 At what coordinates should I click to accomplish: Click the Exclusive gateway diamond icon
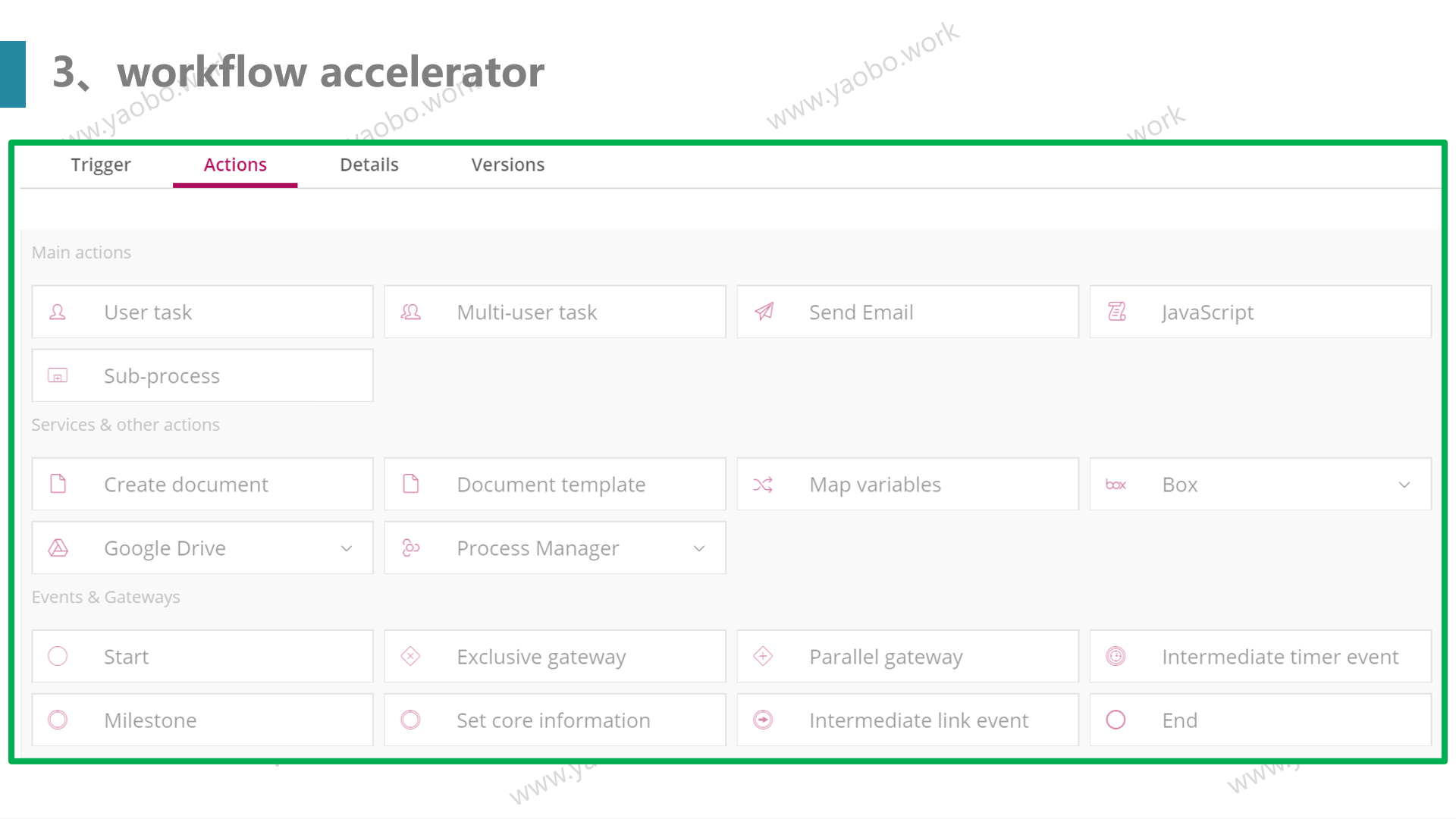click(x=410, y=656)
